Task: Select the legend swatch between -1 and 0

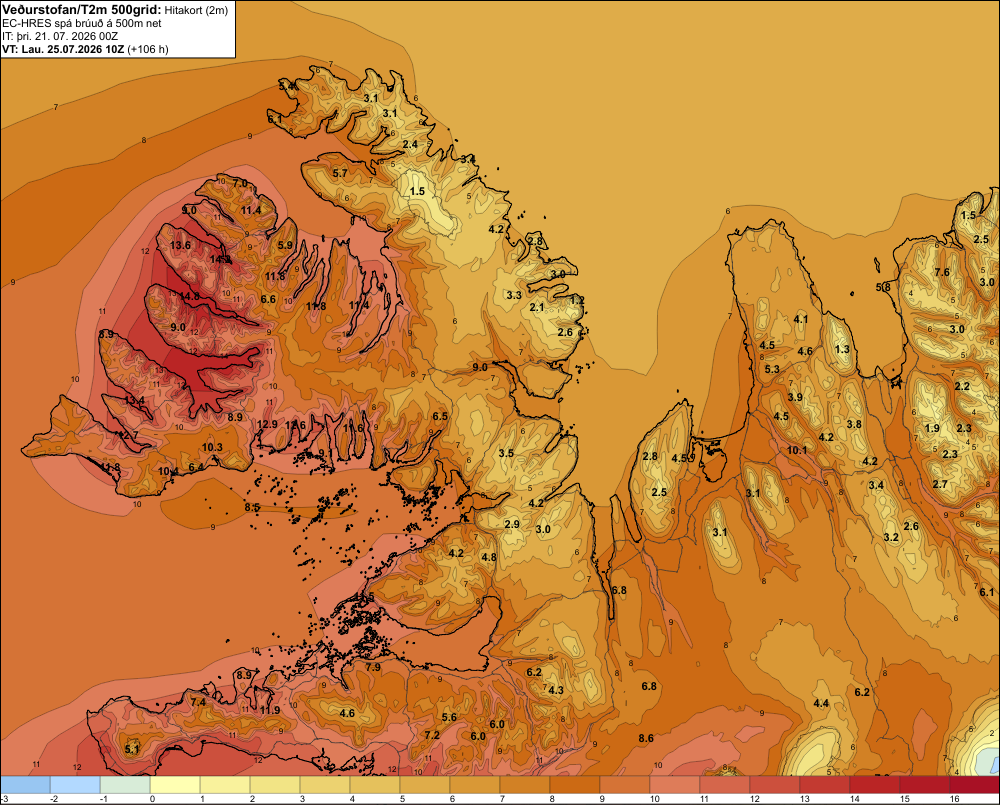Action: pos(126,785)
